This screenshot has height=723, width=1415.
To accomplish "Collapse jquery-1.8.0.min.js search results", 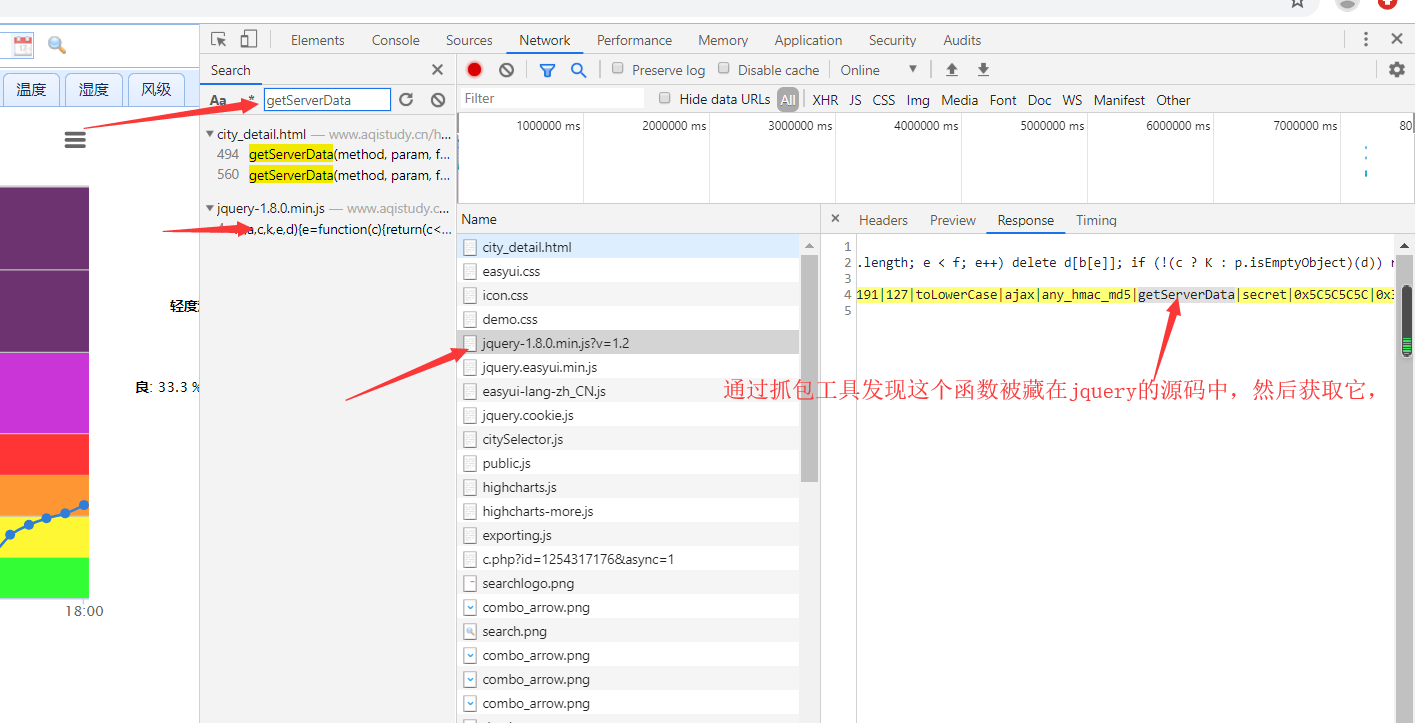I will click(209, 209).
